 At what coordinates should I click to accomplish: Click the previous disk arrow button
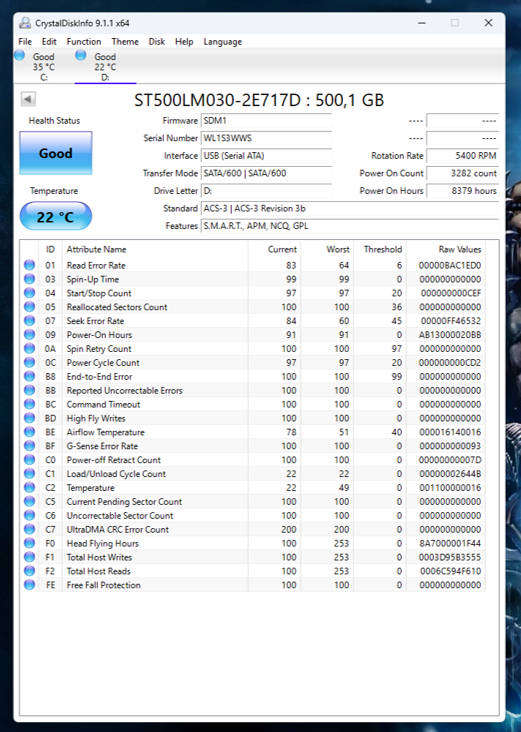point(28,99)
